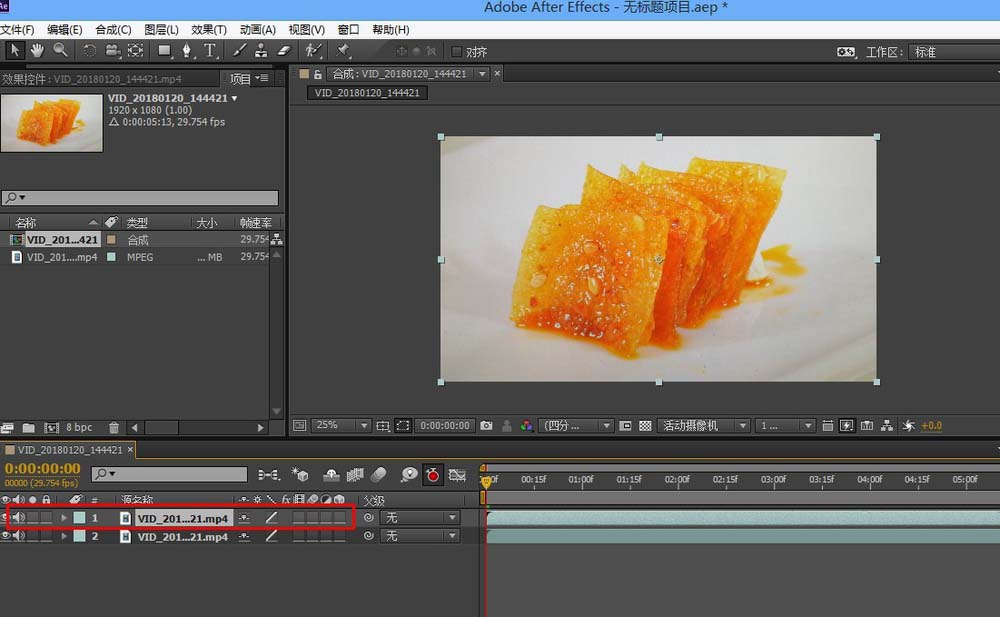Click the label color swatch of layer 2
This screenshot has width=1000, height=617.
click(79, 536)
